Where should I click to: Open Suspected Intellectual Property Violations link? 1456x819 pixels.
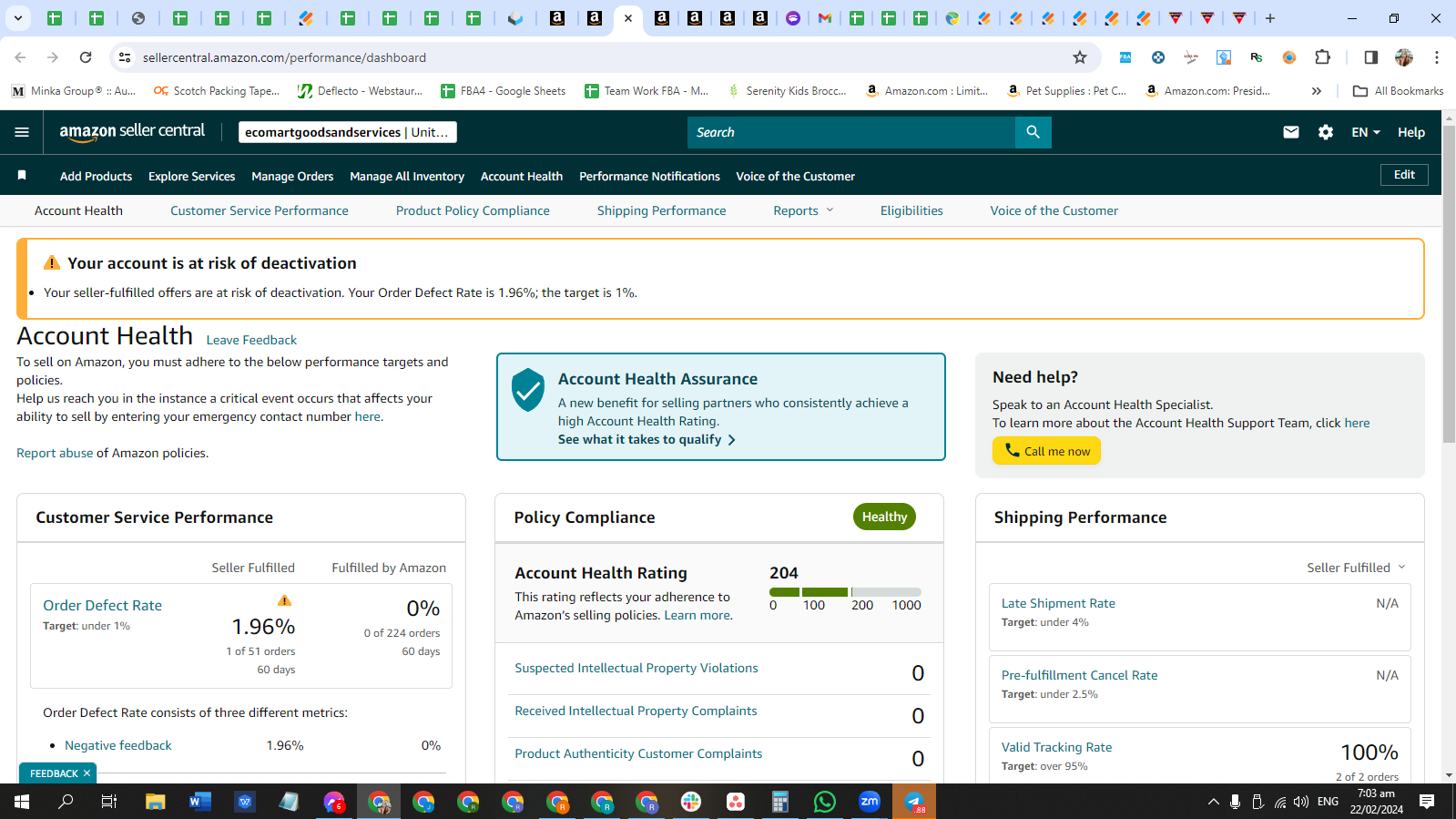[x=636, y=668]
